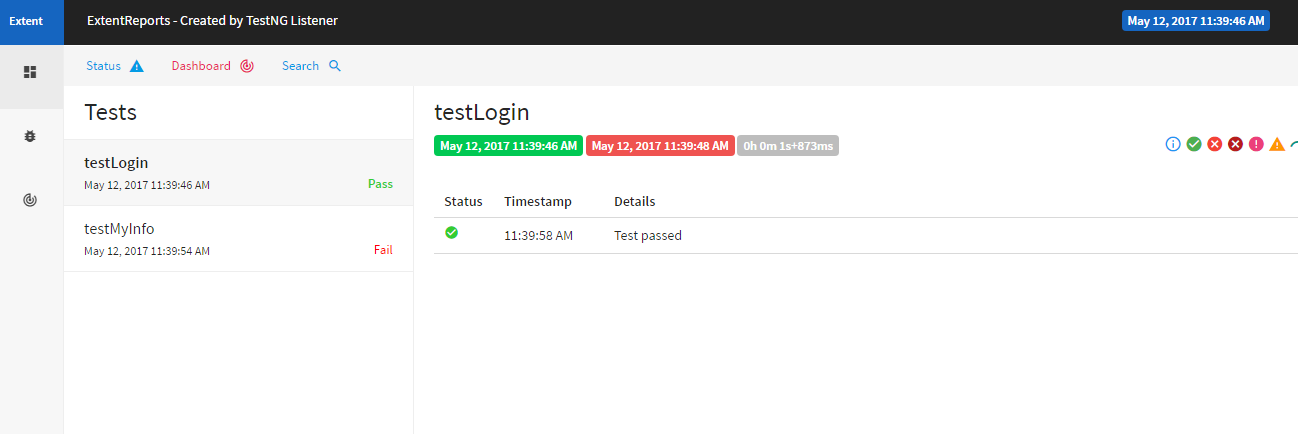Click the red Fail status label

coord(383,250)
